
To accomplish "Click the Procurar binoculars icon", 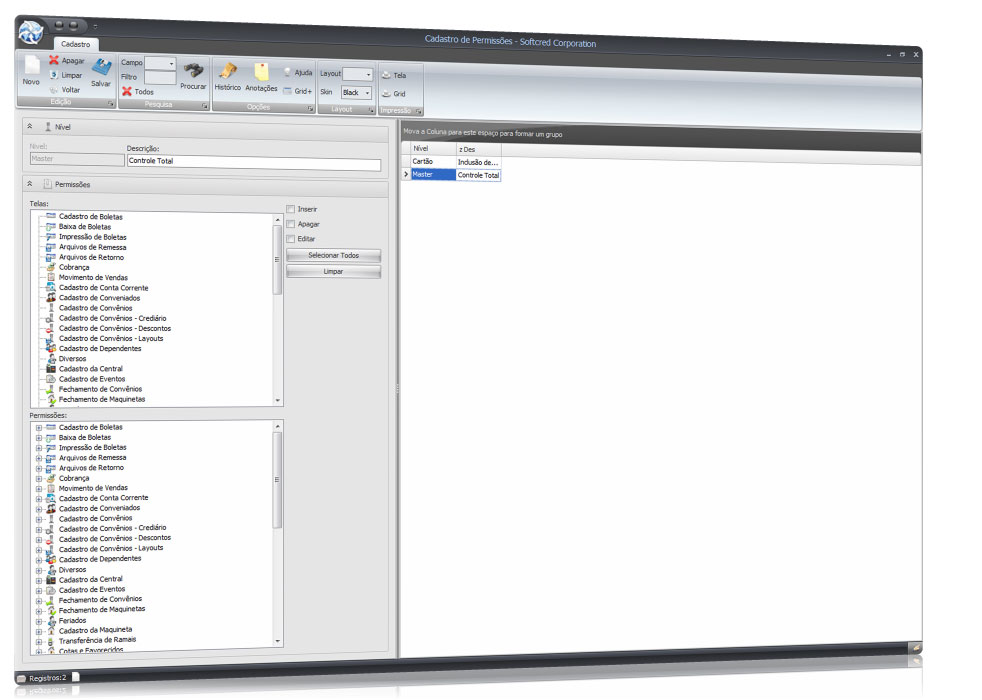I will tap(193, 70).
